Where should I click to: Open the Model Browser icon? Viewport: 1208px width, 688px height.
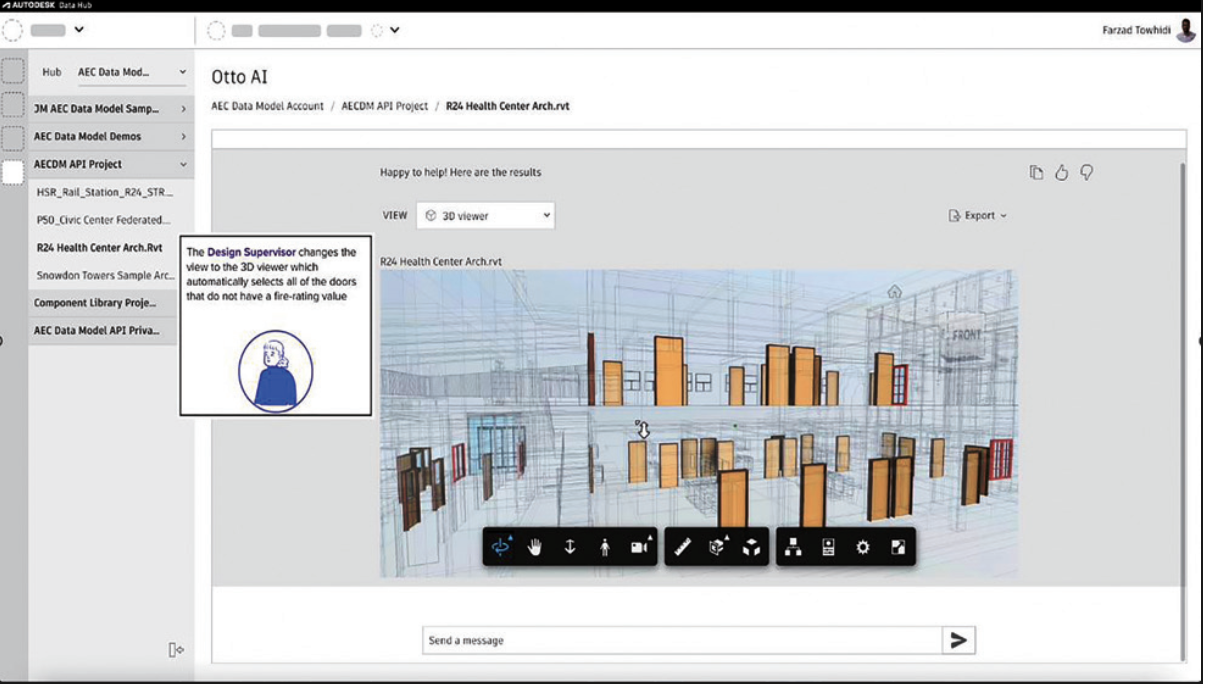pos(794,547)
